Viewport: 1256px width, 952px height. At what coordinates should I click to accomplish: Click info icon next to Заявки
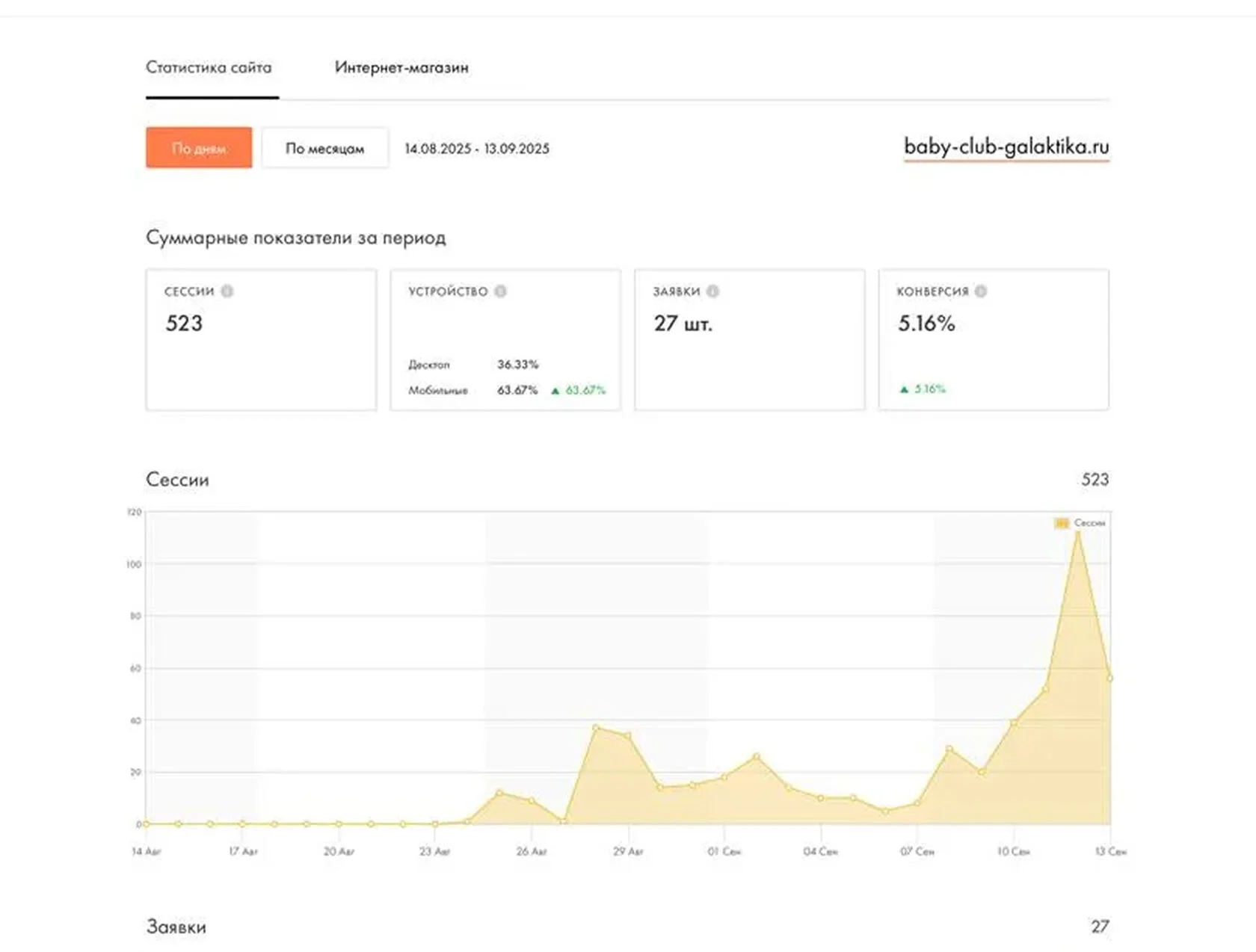click(713, 291)
